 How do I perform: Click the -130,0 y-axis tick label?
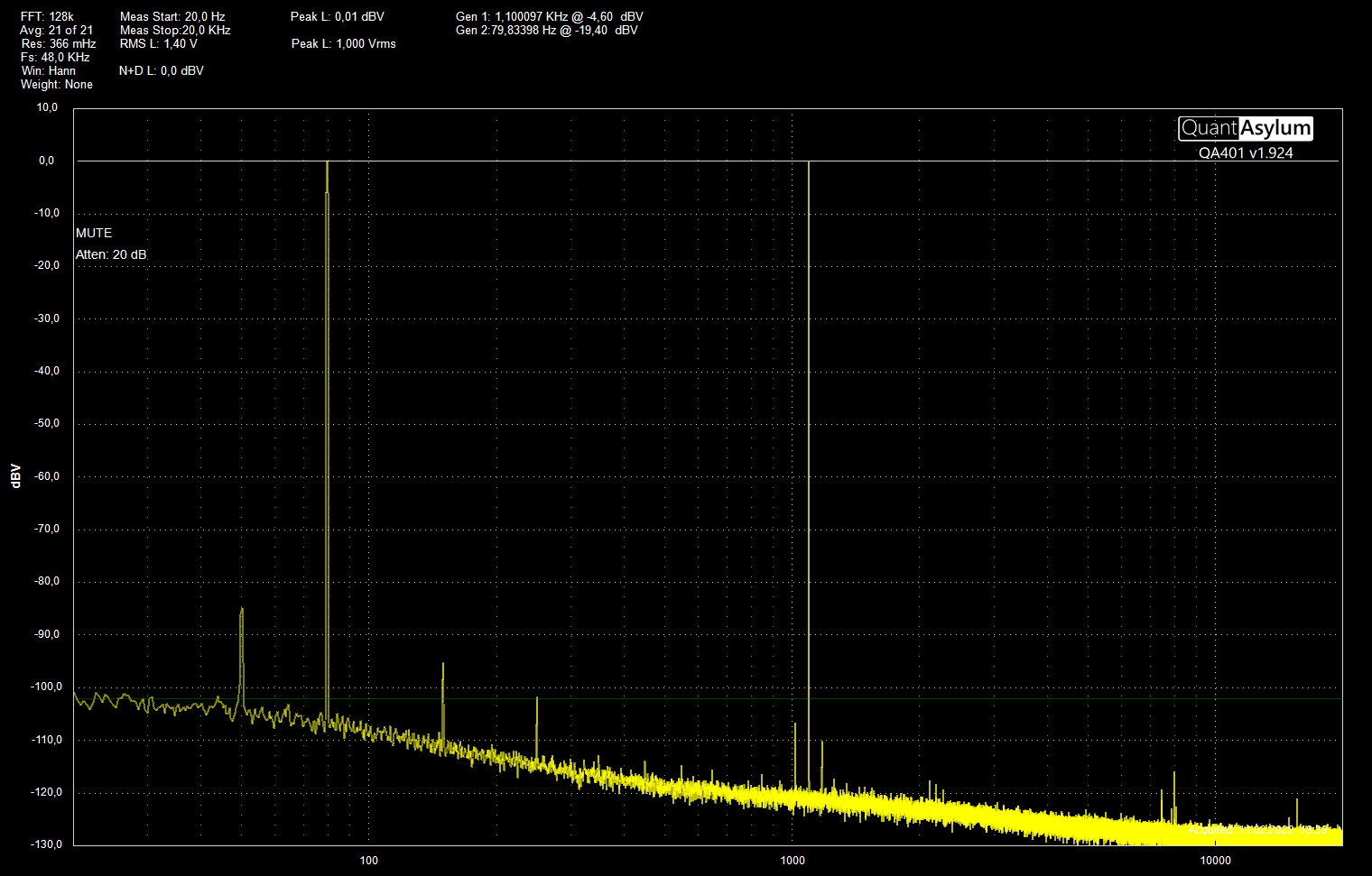coord(47,844)
